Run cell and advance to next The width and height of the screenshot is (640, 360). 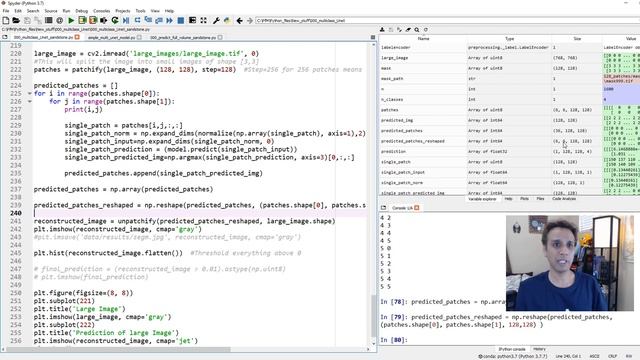coord(93,20)
